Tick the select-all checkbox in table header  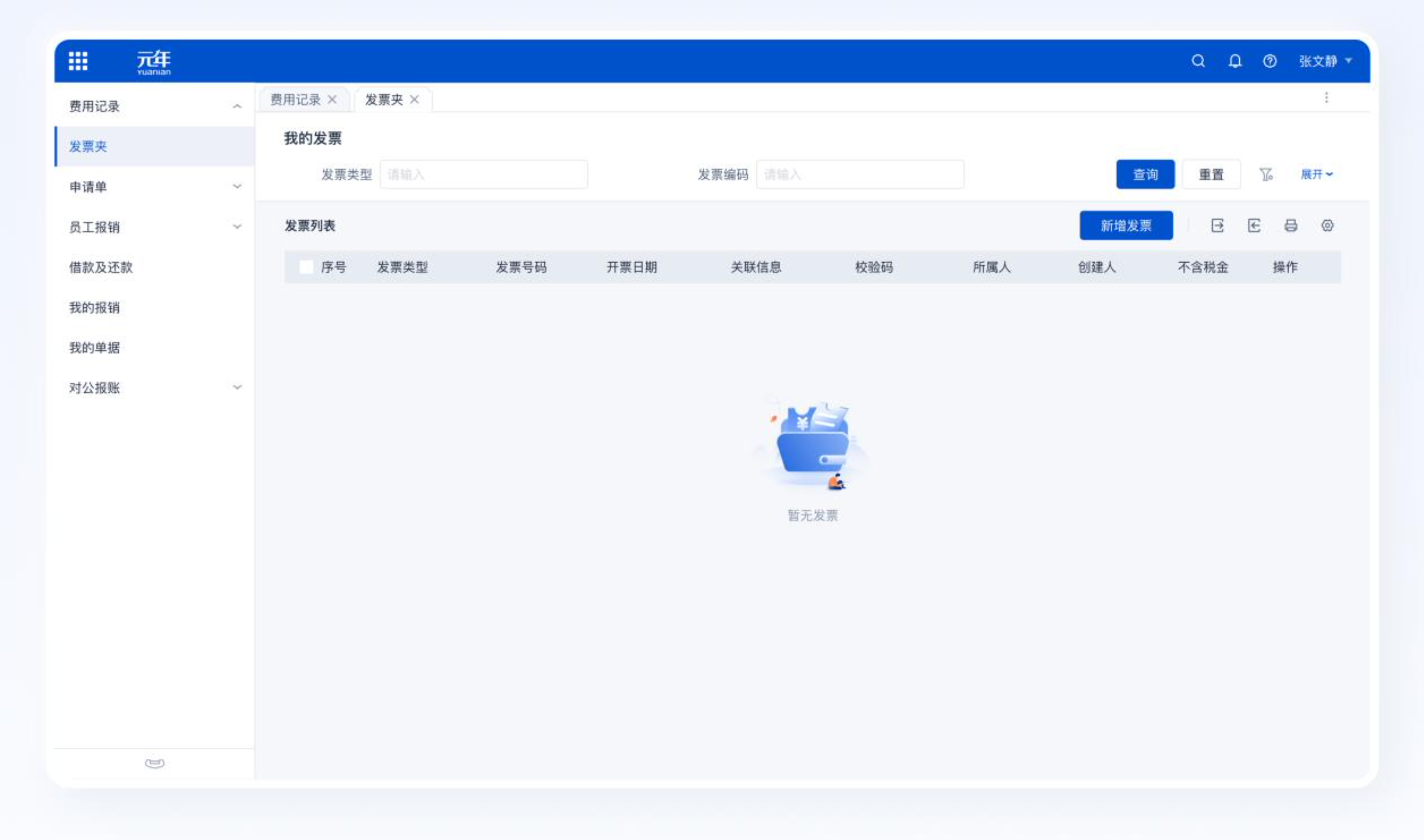click(306, 267)
